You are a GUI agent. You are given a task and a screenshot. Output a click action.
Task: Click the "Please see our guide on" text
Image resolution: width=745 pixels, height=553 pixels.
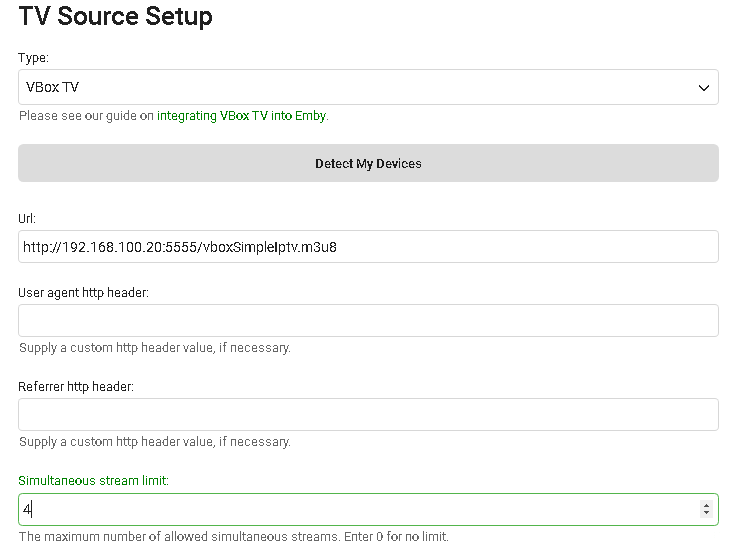click(x=86, y=116)
